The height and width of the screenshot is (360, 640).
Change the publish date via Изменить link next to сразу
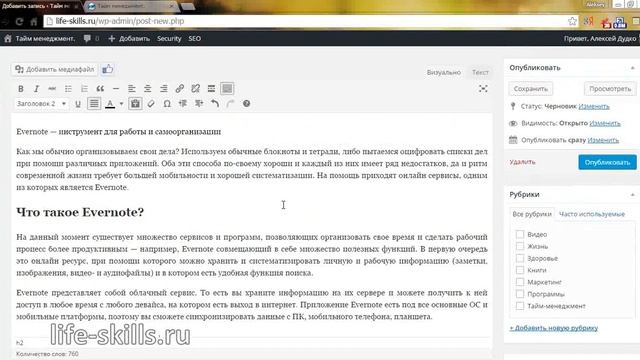pos(603,140)
